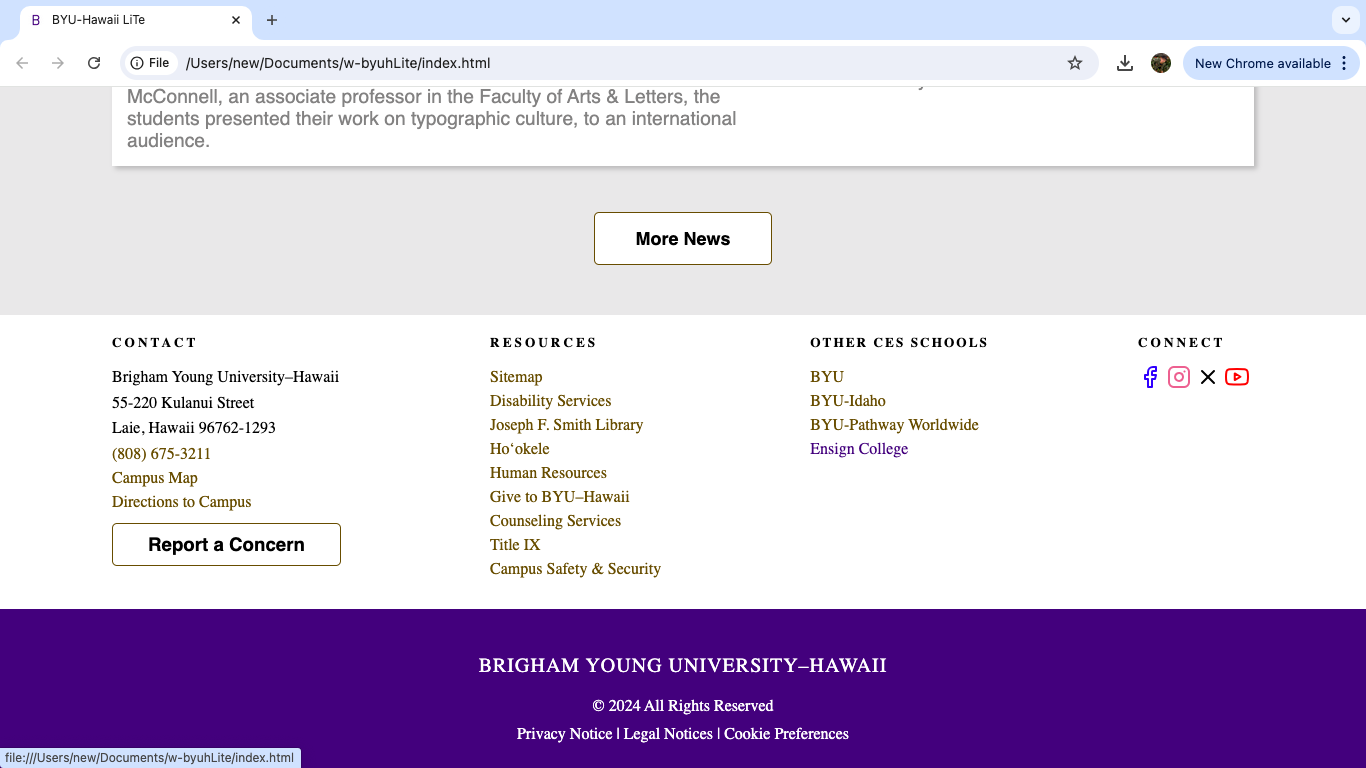
Task: Open the BYU-Idaho link
Action: point(848,401)
